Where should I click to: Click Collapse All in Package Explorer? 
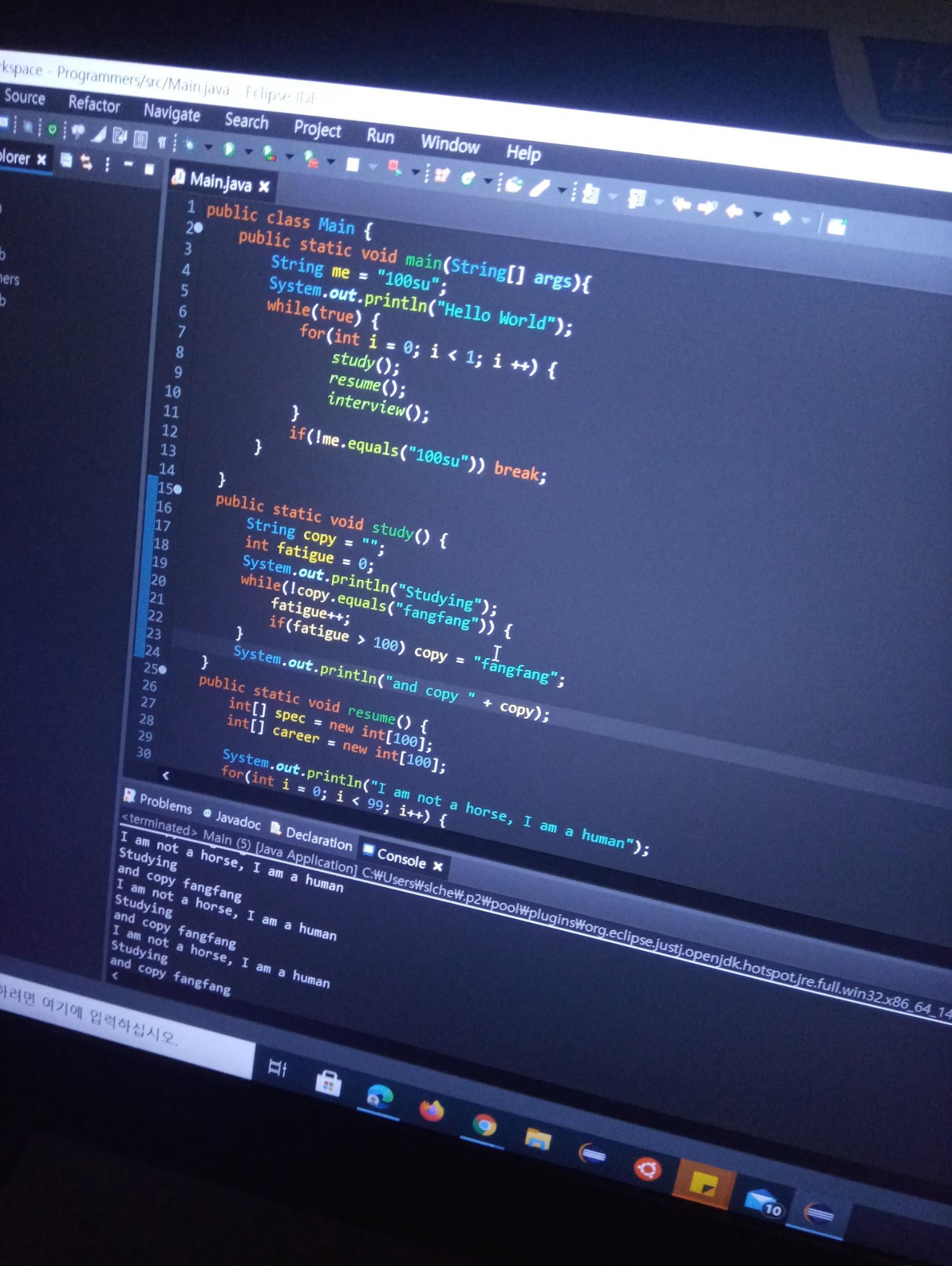tap(66, 161)
